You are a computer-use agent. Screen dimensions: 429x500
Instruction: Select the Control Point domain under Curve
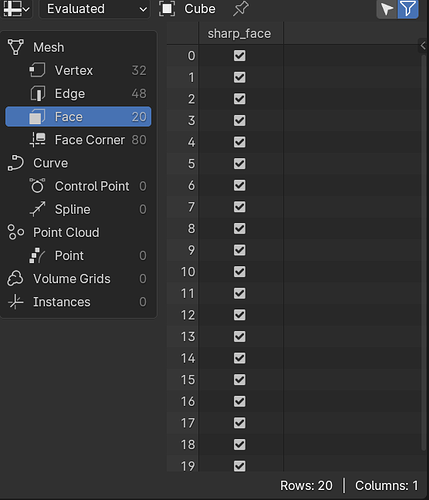(x=78, y=186)
